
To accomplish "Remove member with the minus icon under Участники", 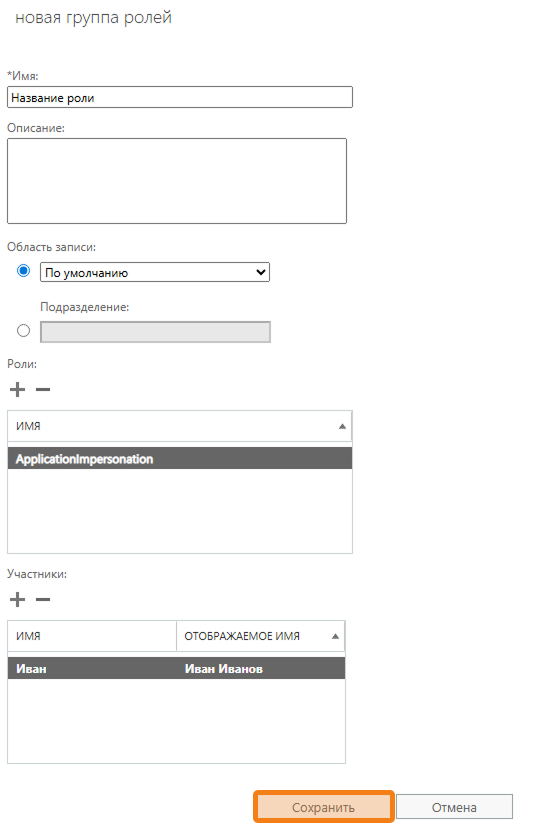I will tap(43, 600).
